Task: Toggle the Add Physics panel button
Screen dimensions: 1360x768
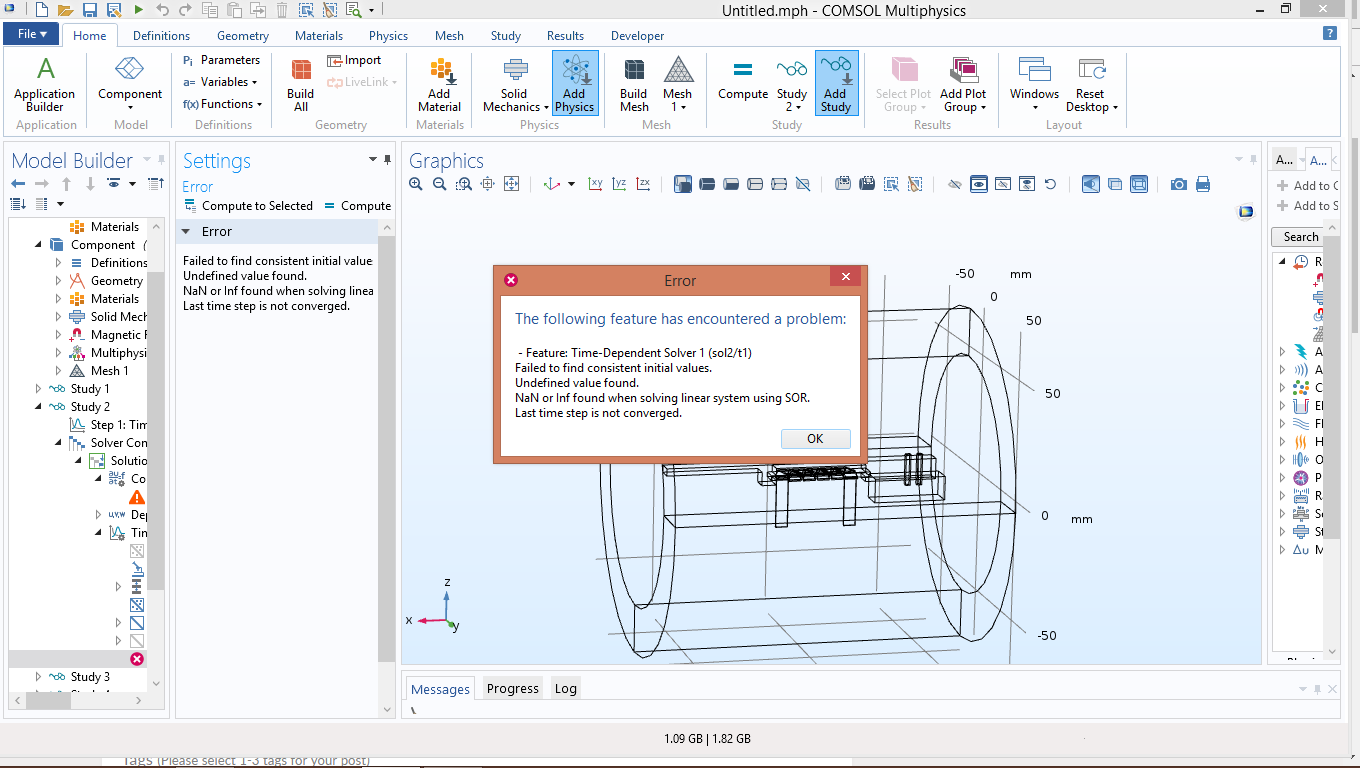Action: tap(575, 85)
